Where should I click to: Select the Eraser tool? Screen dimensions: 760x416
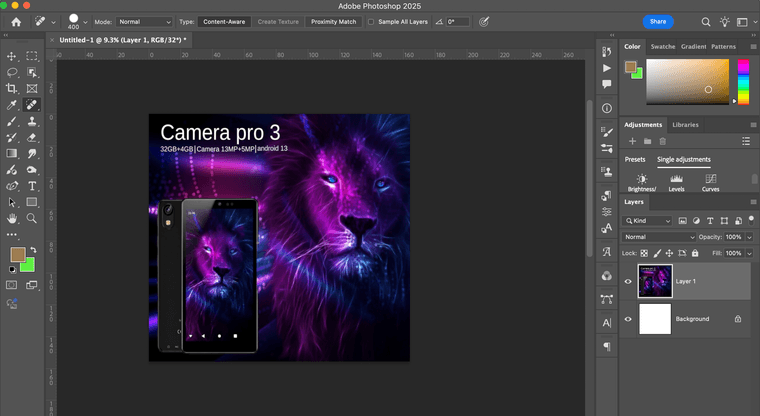click(x=32, y=137)
